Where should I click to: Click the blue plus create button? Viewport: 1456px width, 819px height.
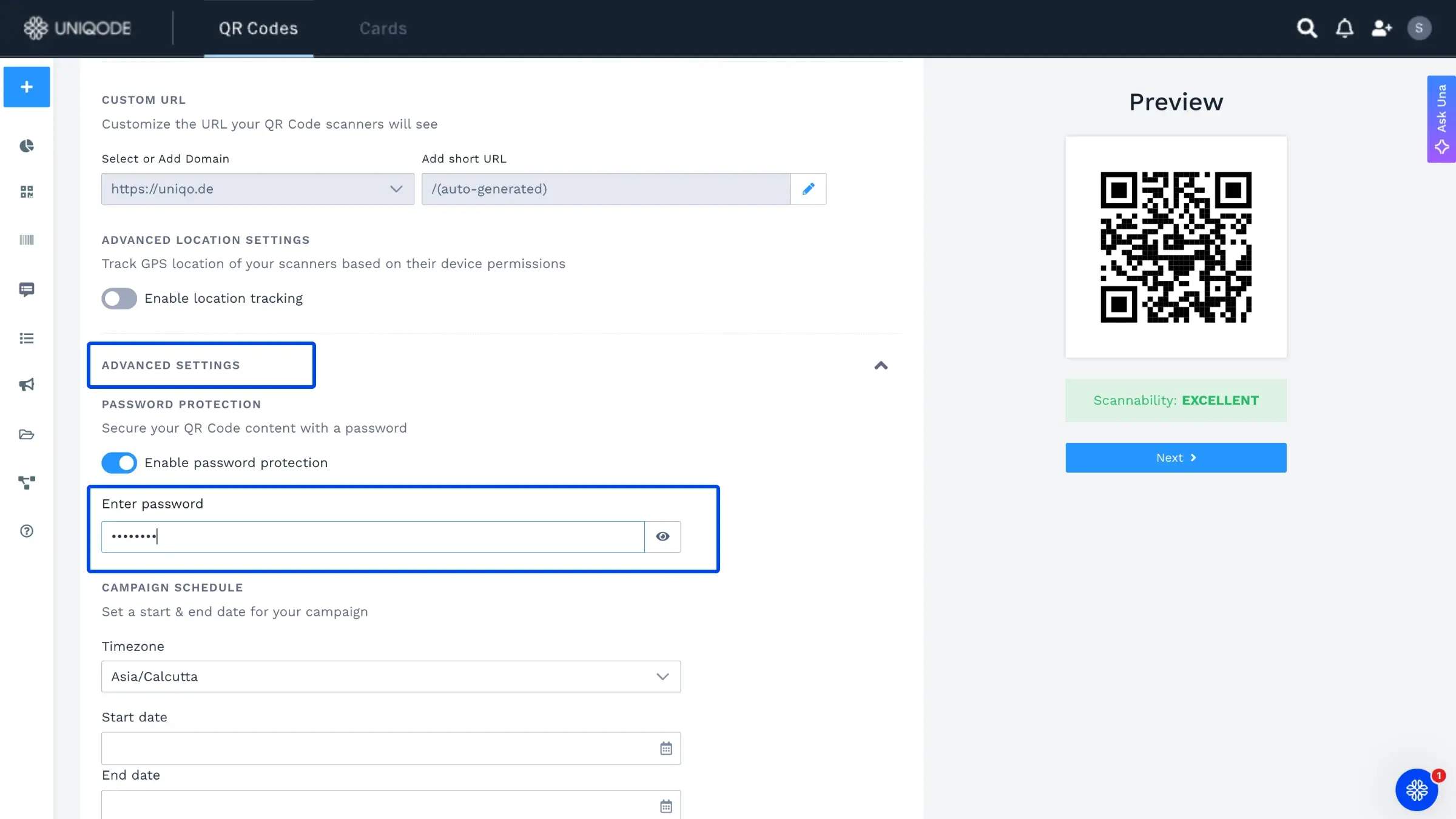coord(27,87)
